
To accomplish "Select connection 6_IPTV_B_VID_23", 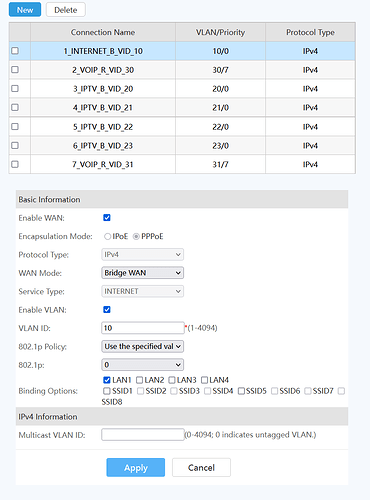I will point(103,146).
